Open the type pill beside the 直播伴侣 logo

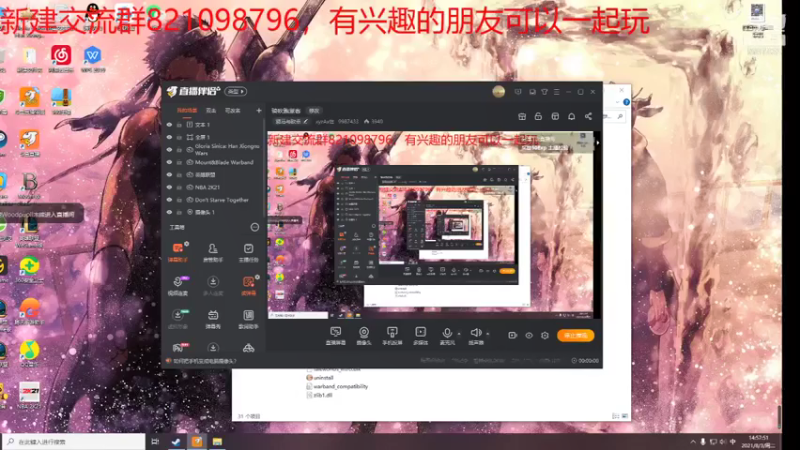[x=236, y=91]
